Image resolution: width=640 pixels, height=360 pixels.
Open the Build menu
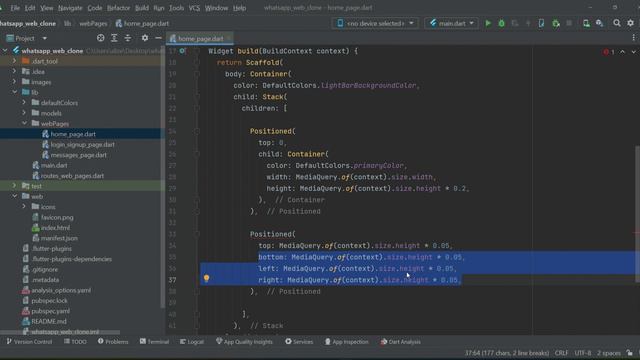coord(142,8)
